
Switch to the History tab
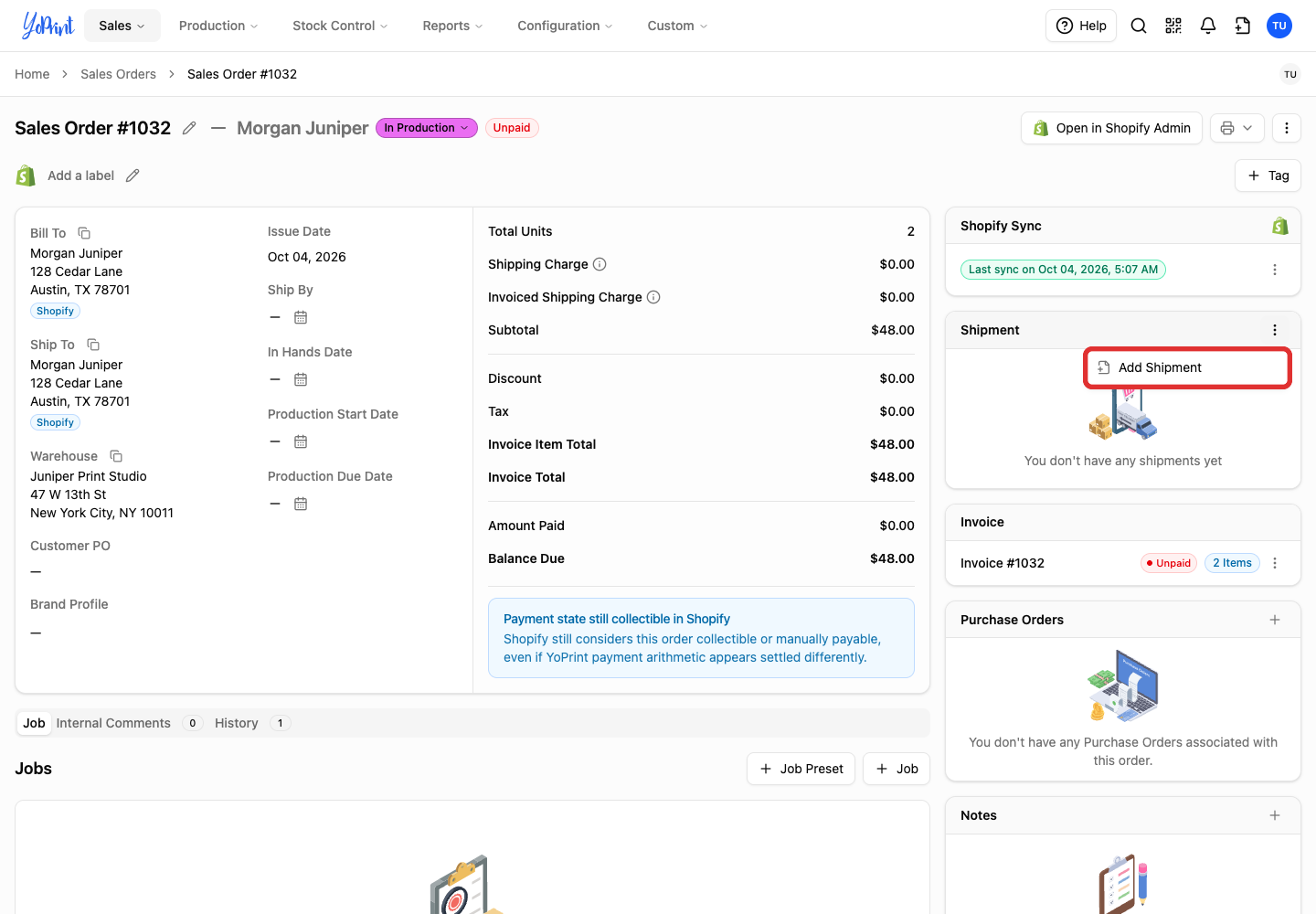[x=252, y=723]
